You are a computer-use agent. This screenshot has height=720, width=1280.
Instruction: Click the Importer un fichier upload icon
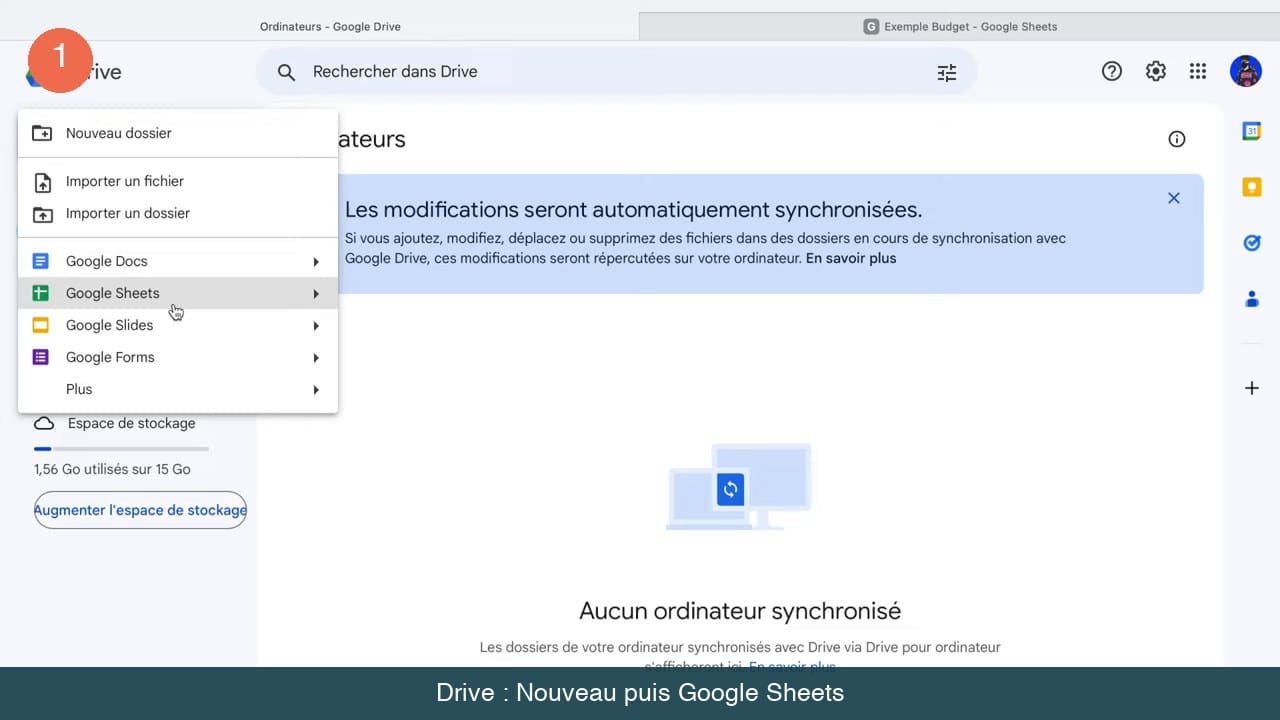click(42, 182)
